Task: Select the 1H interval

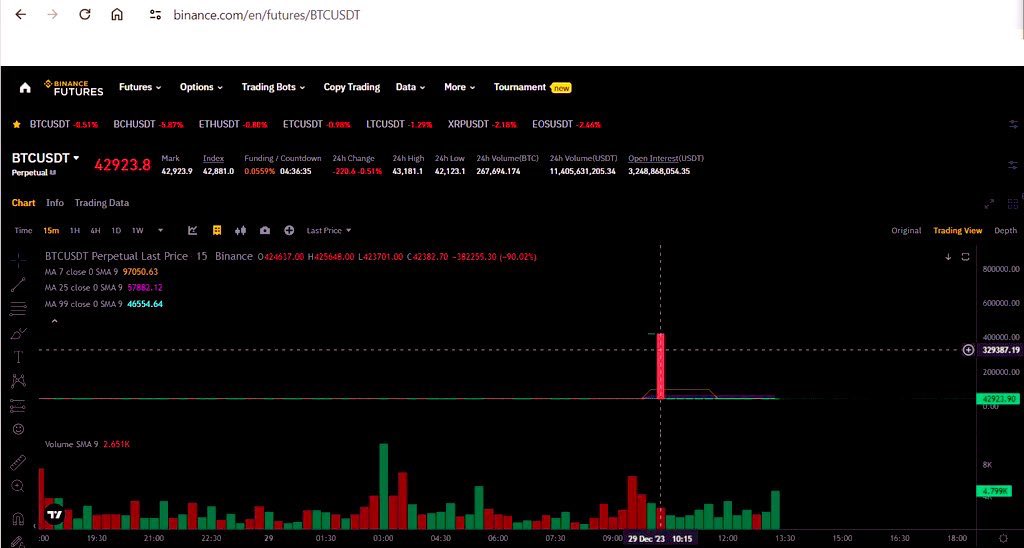Action: pyautogui.click(x=75, y=231)
